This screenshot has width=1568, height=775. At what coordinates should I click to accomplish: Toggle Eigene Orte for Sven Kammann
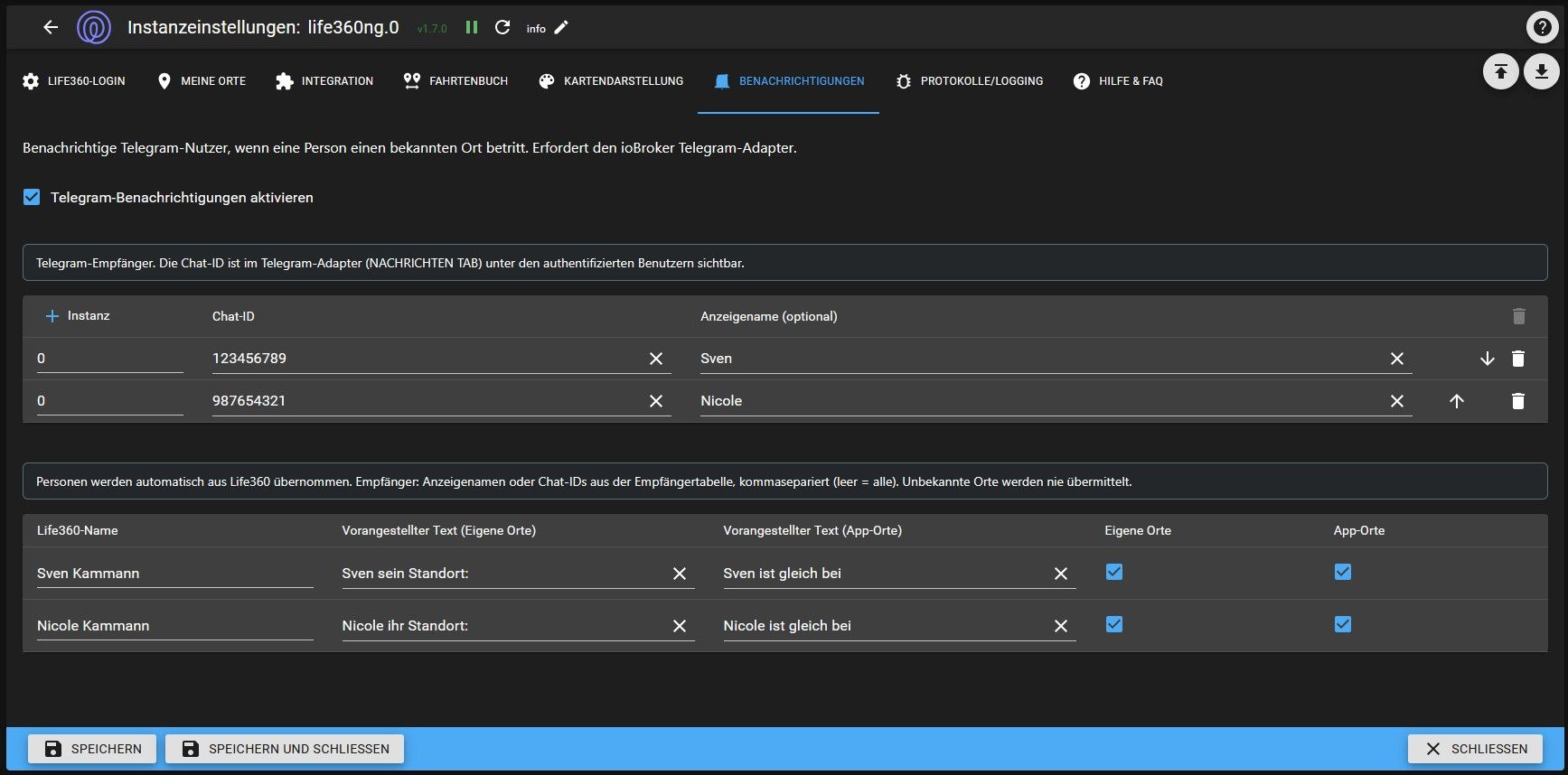point(1114,572)
